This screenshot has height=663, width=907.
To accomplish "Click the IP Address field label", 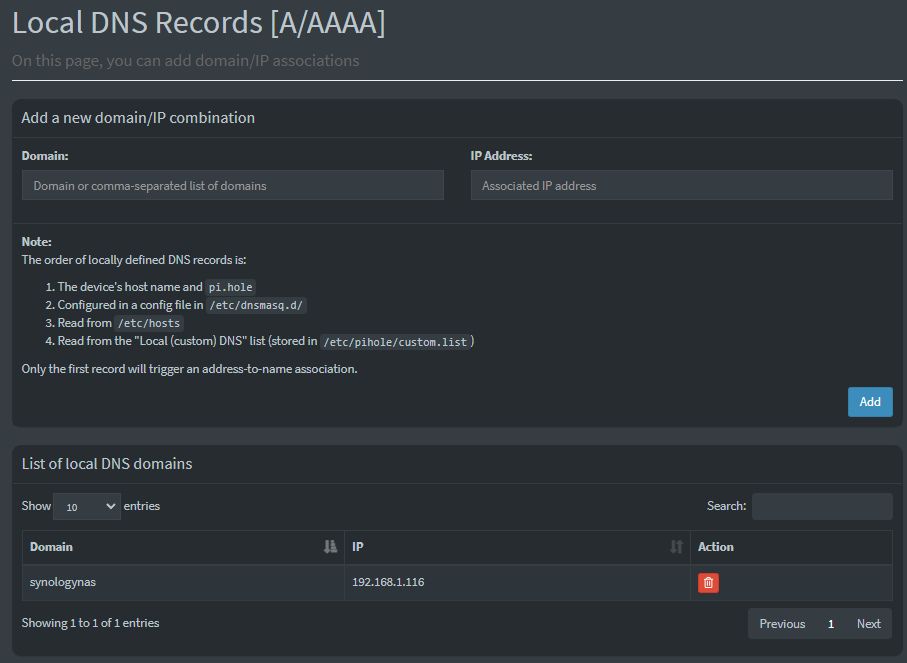I will pos(501,156).
